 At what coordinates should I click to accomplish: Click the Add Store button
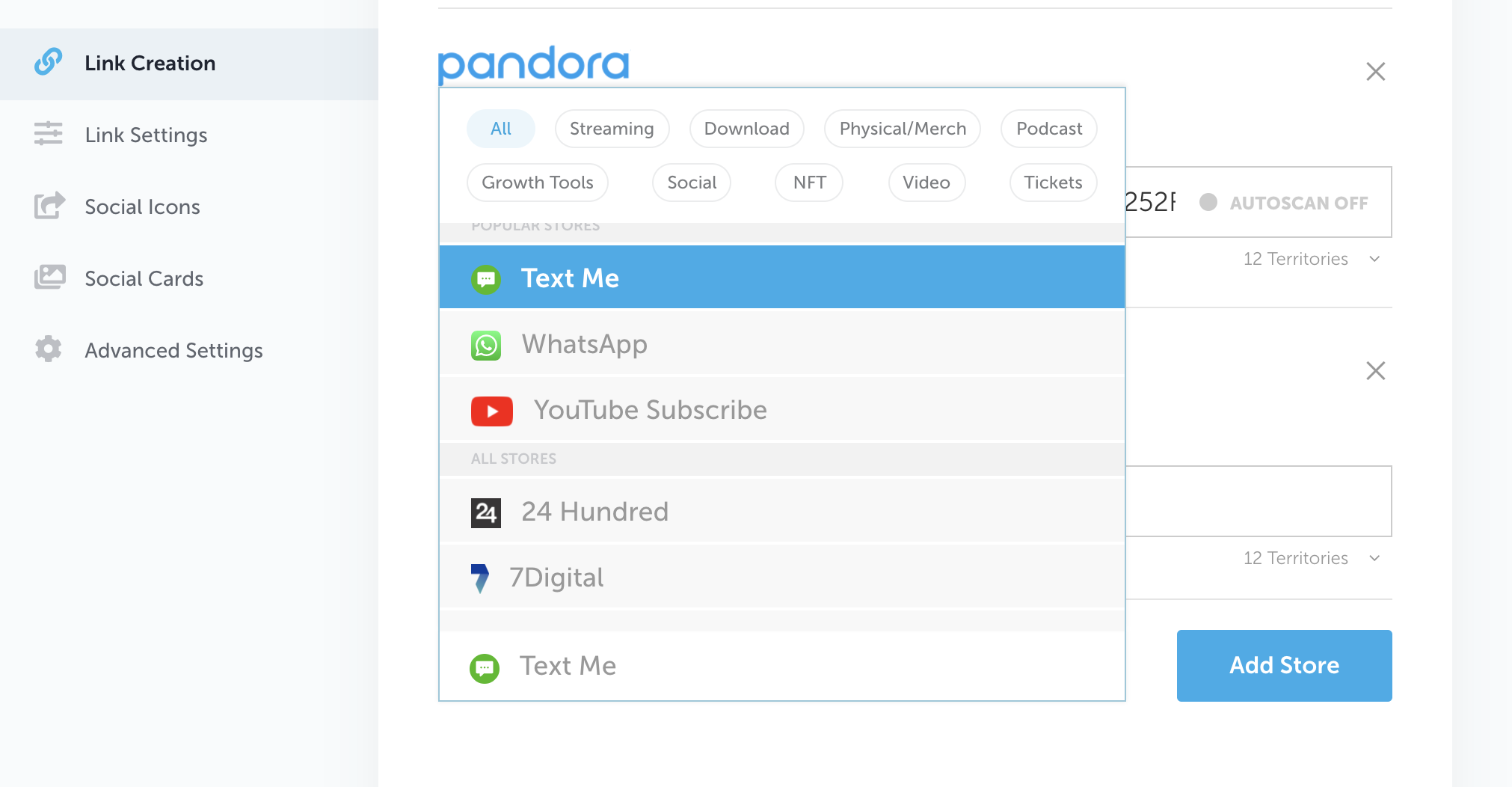click(1284, 665)
